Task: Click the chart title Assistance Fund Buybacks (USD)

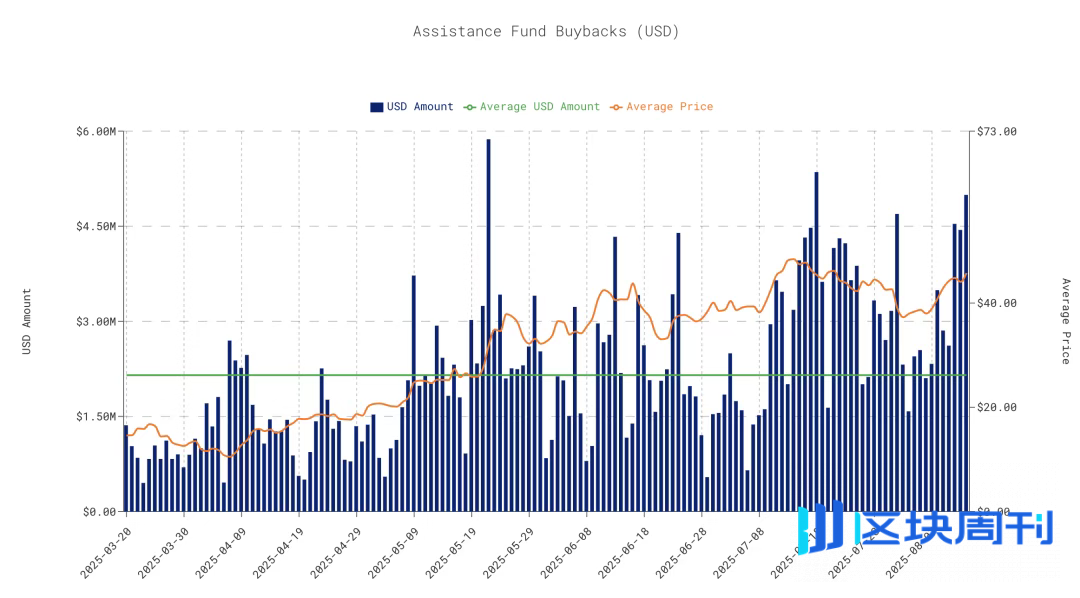Action: (546, 31)
